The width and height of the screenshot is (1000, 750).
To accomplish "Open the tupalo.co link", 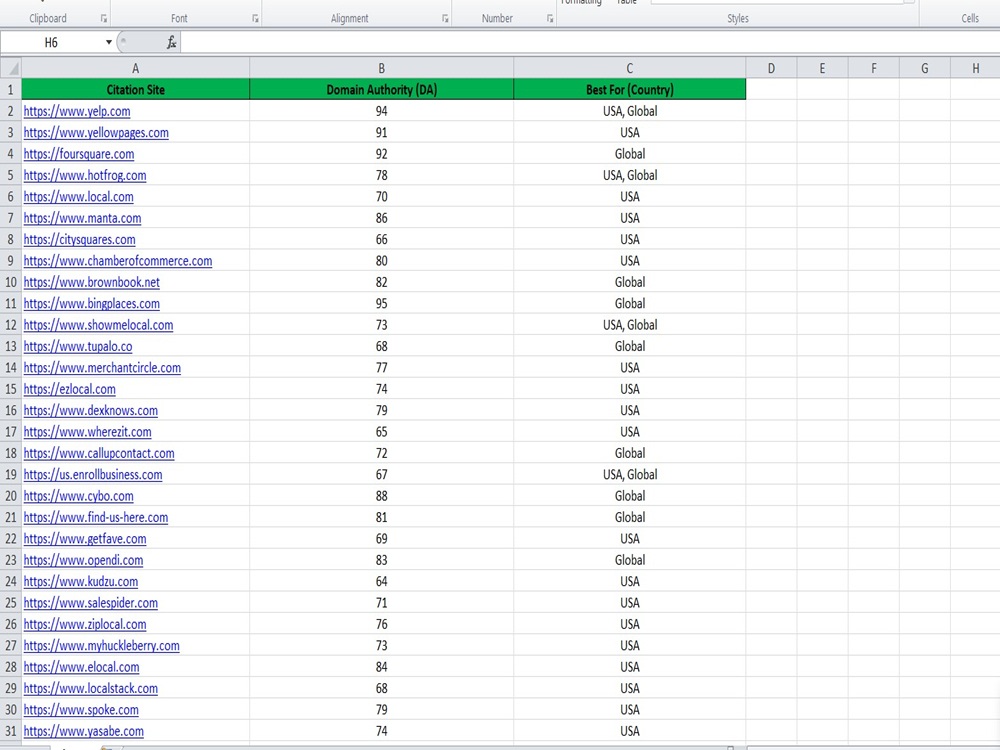I will [x=78, y=346].
